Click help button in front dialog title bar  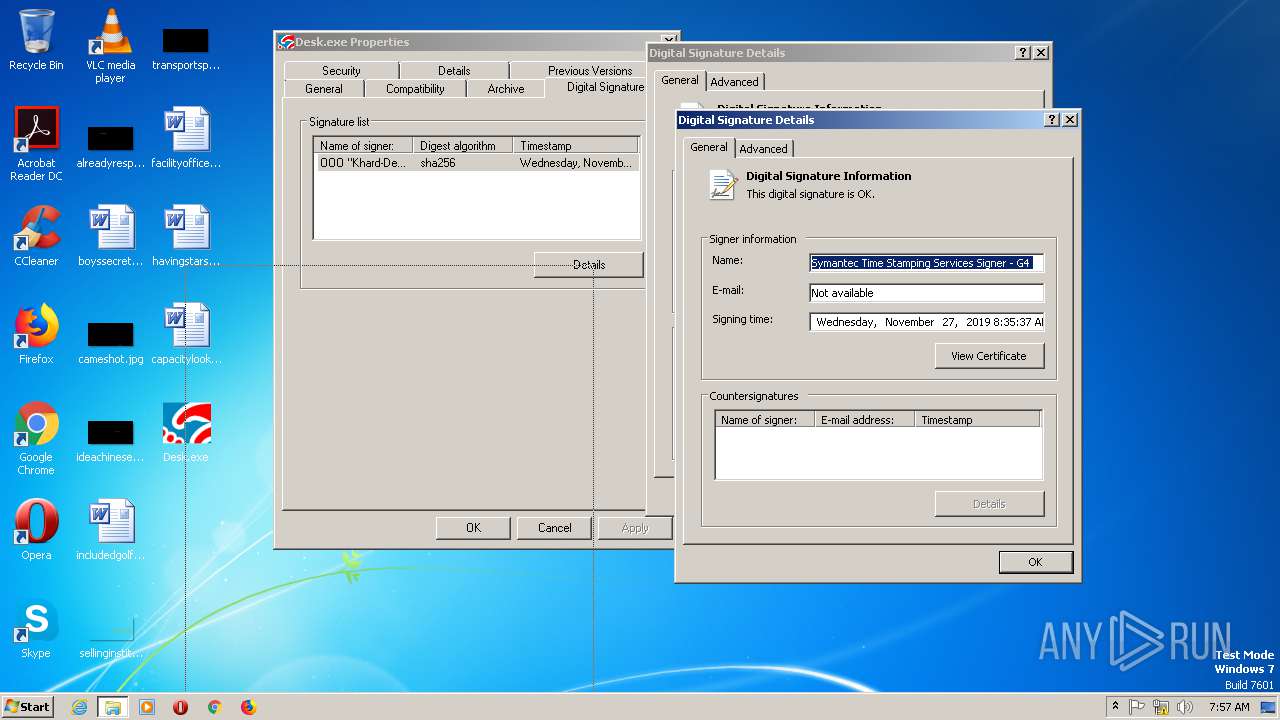pyautogui.click(x=1051, y=119)
